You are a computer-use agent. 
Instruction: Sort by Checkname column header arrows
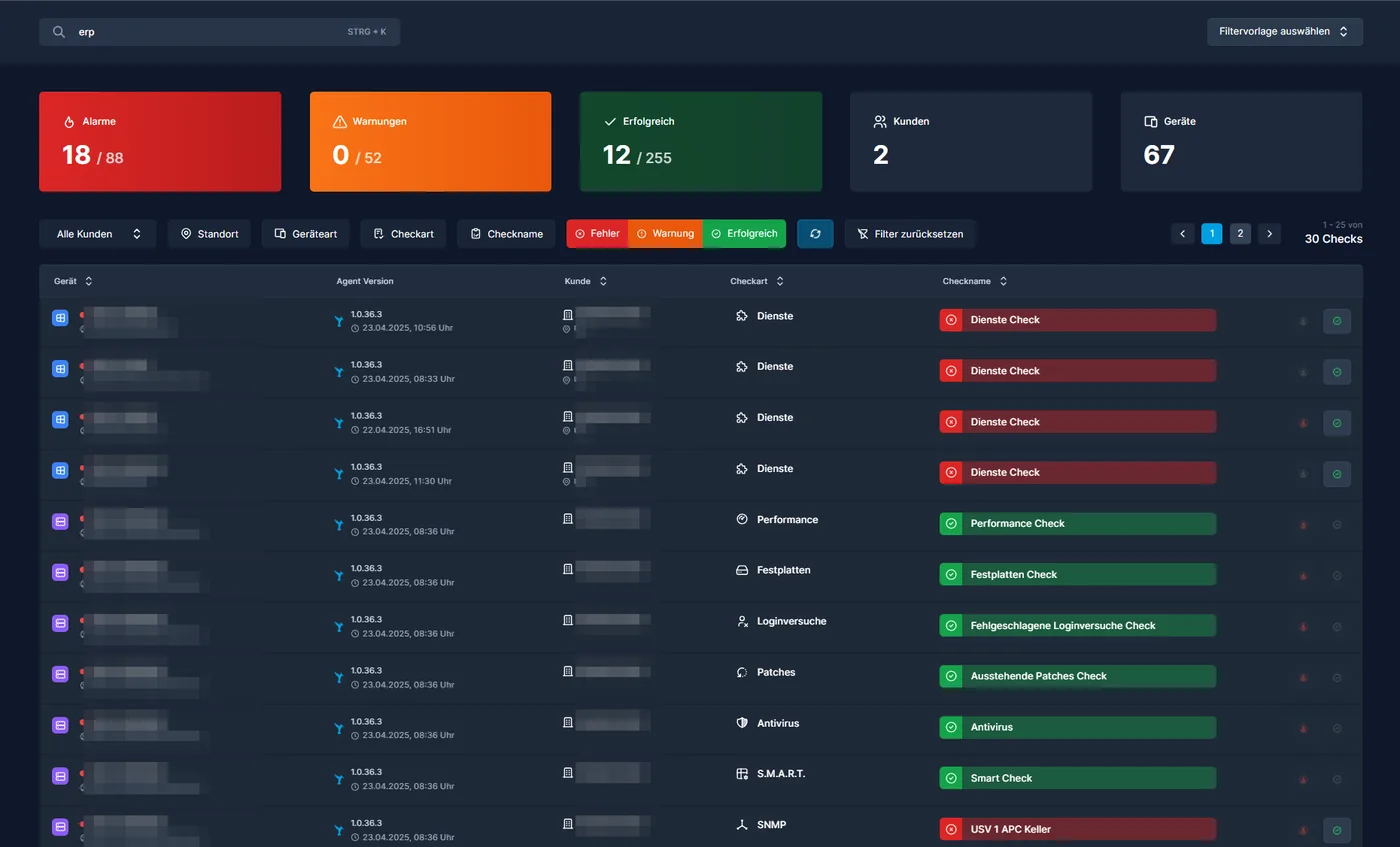pyautogui.click(x=1003, y=282)
